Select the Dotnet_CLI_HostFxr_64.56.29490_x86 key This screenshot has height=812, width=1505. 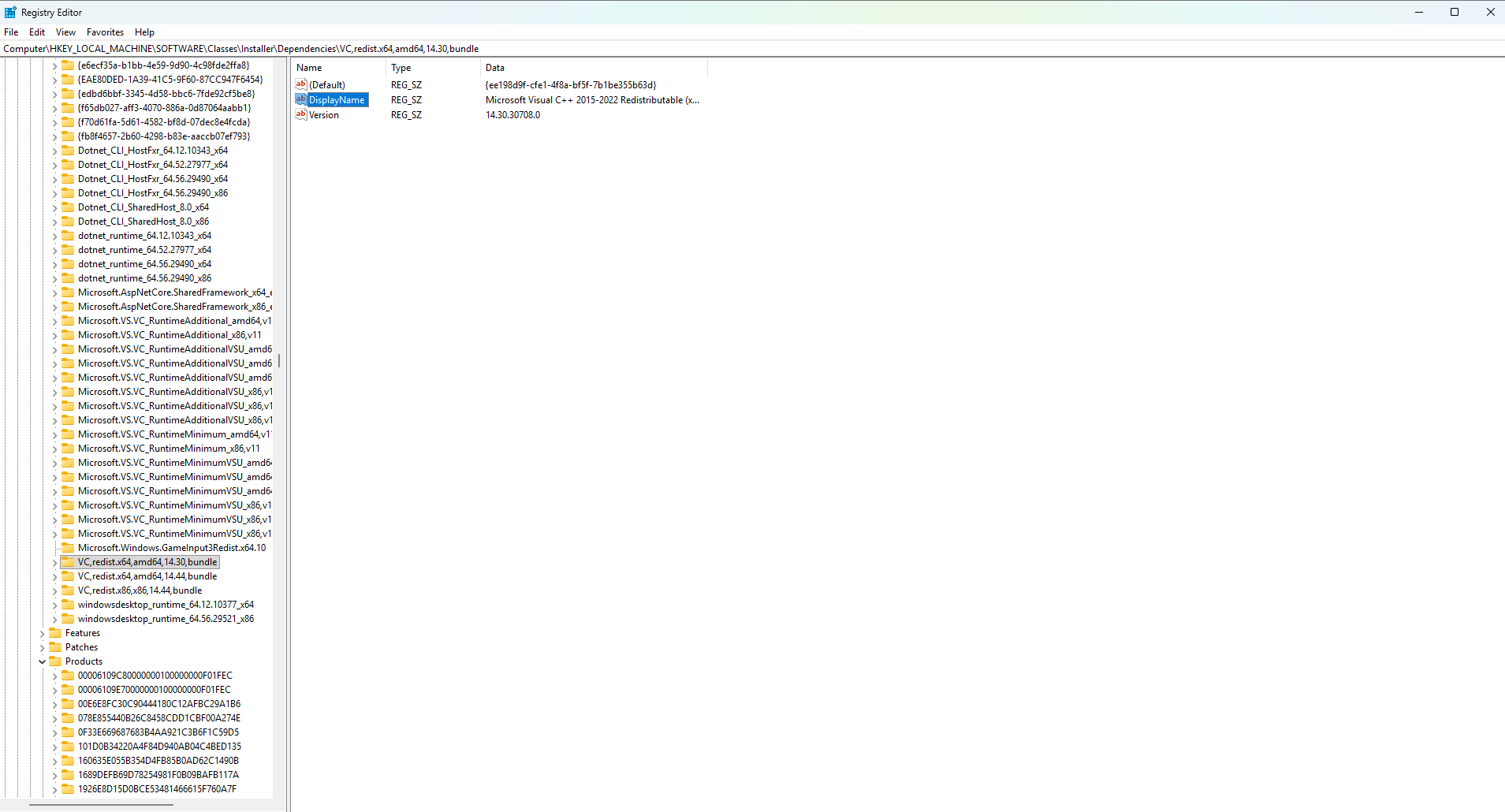(153, 193)
